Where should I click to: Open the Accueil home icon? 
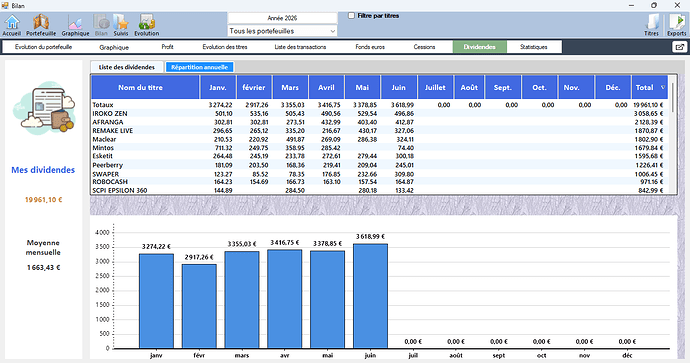coord(12,25)
